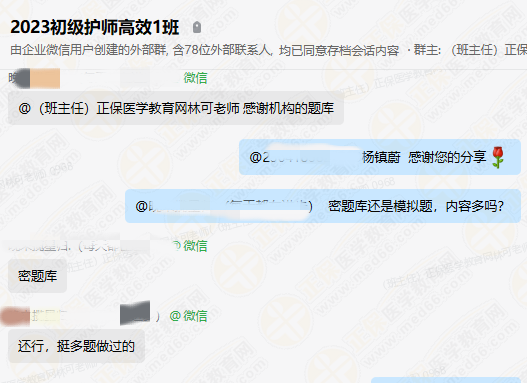Click the blurred @ mention in the 内容多吗 message
The width and height of the screenshot is (527, 383).
pyautogui.click(x=224, y=206)
